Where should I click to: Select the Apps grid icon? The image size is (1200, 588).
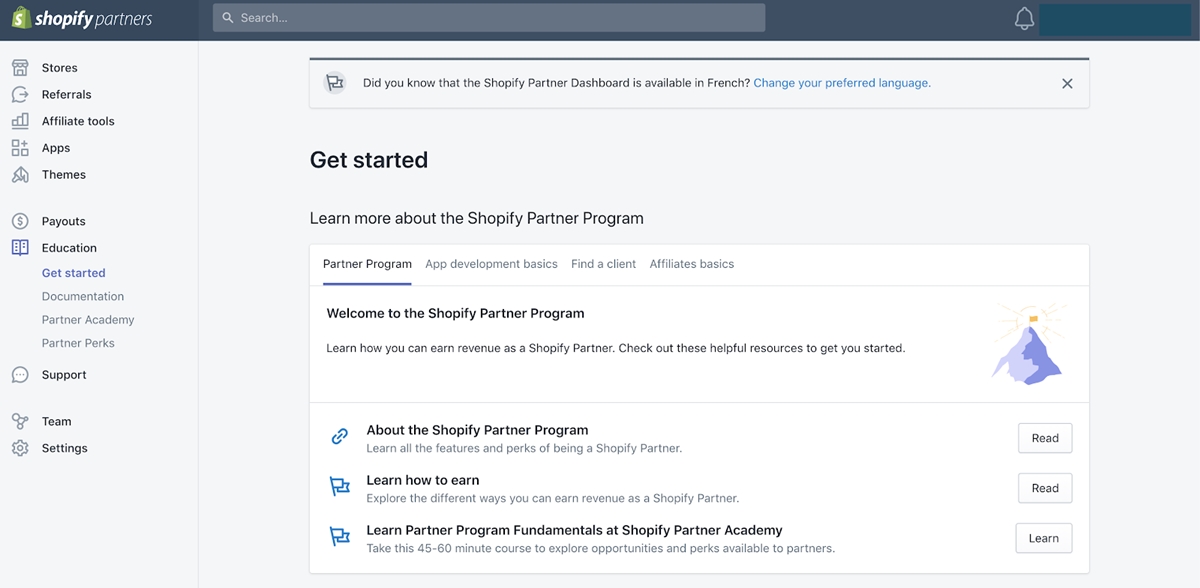(x=20, y=148)
